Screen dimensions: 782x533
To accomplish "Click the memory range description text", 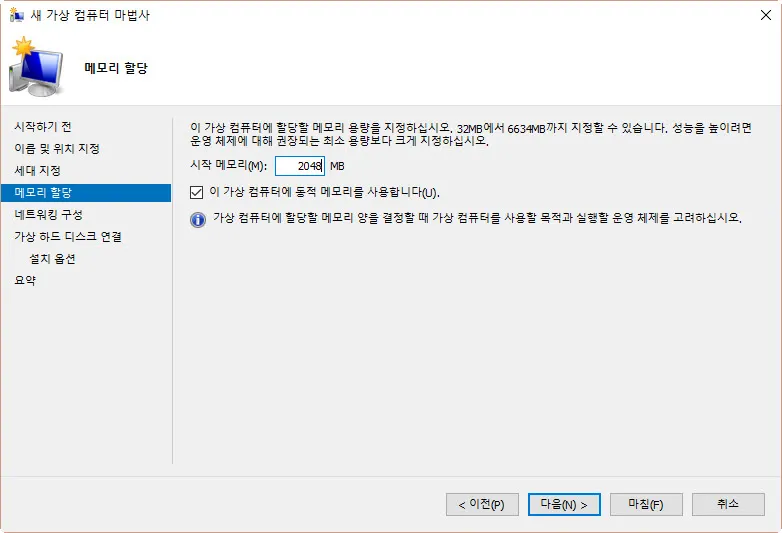I will [x=471, y=134].
